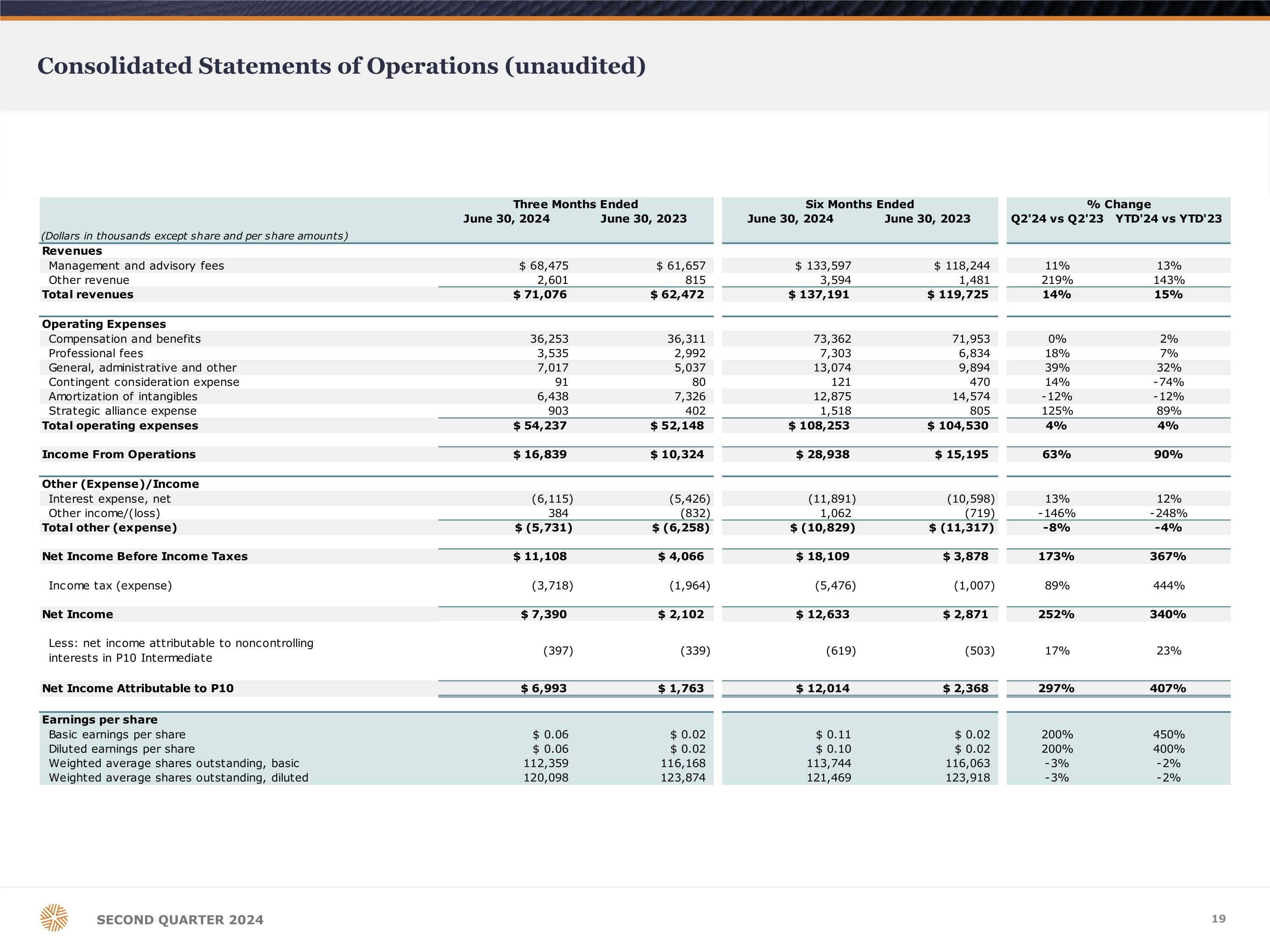Click the slide title heading

[x=341, y=66]
